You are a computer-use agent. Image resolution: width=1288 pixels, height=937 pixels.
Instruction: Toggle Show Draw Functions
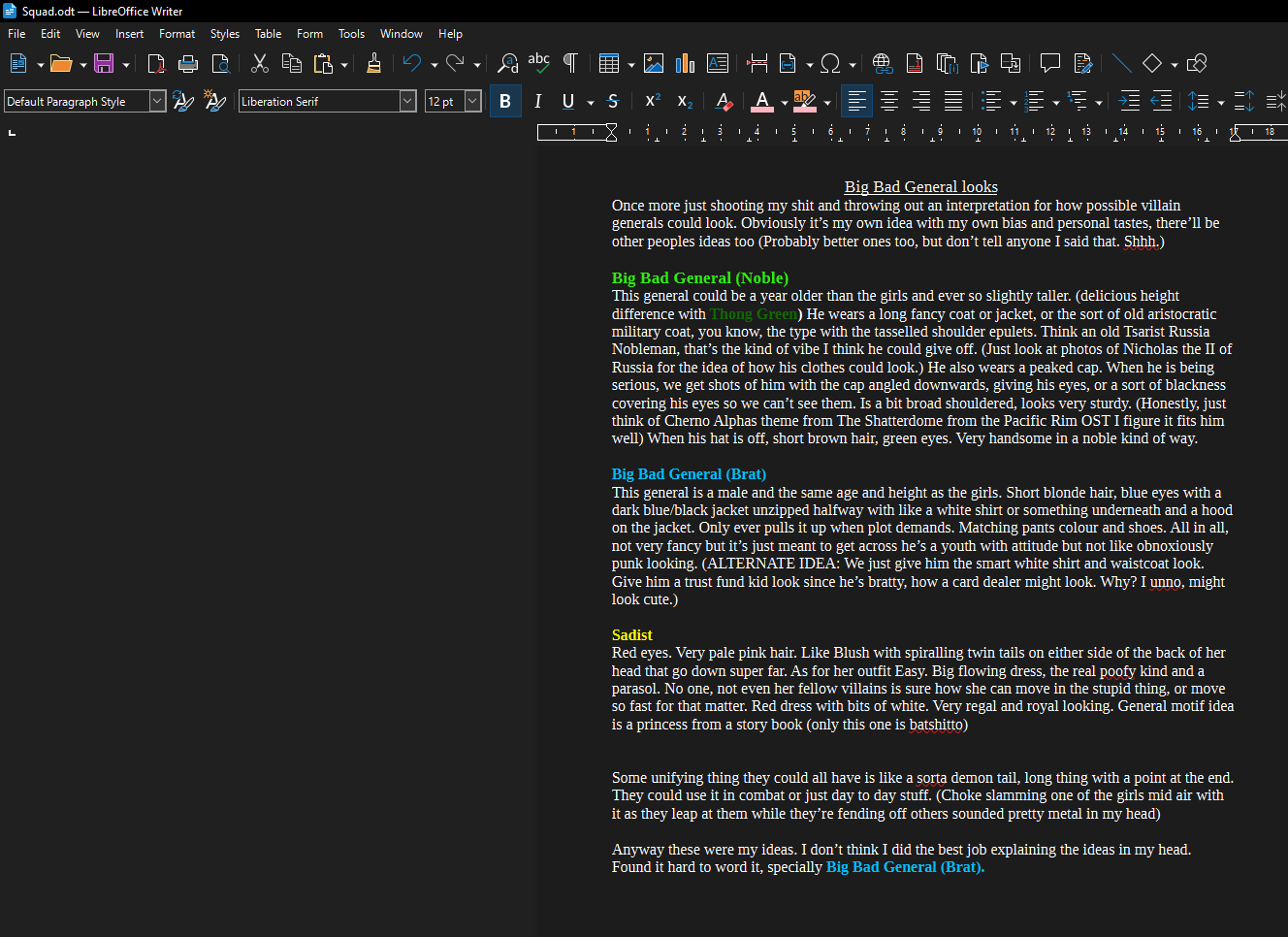coord(1197,64)
